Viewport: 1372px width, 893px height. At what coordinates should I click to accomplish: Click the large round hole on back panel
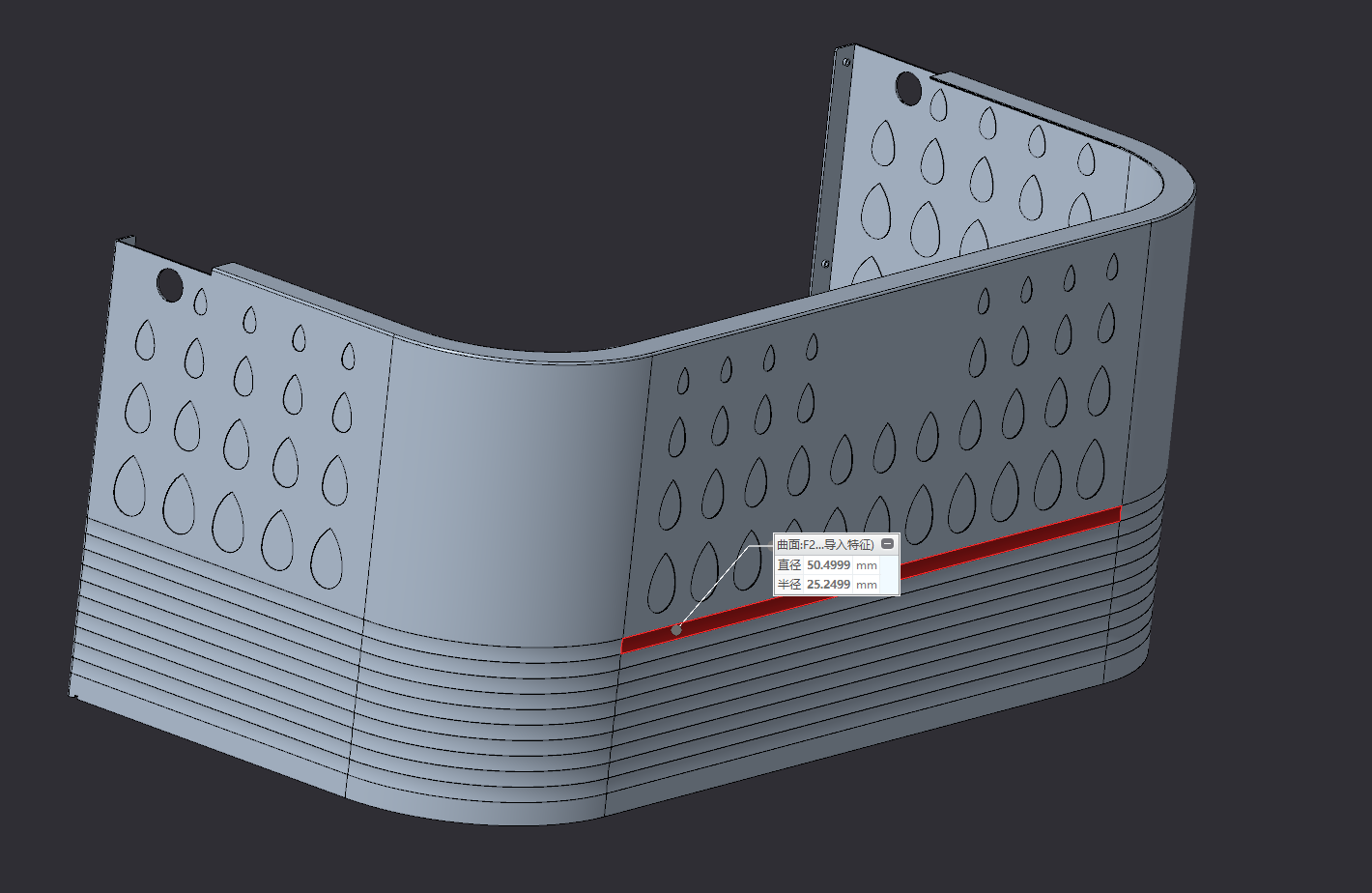(907, 87)
